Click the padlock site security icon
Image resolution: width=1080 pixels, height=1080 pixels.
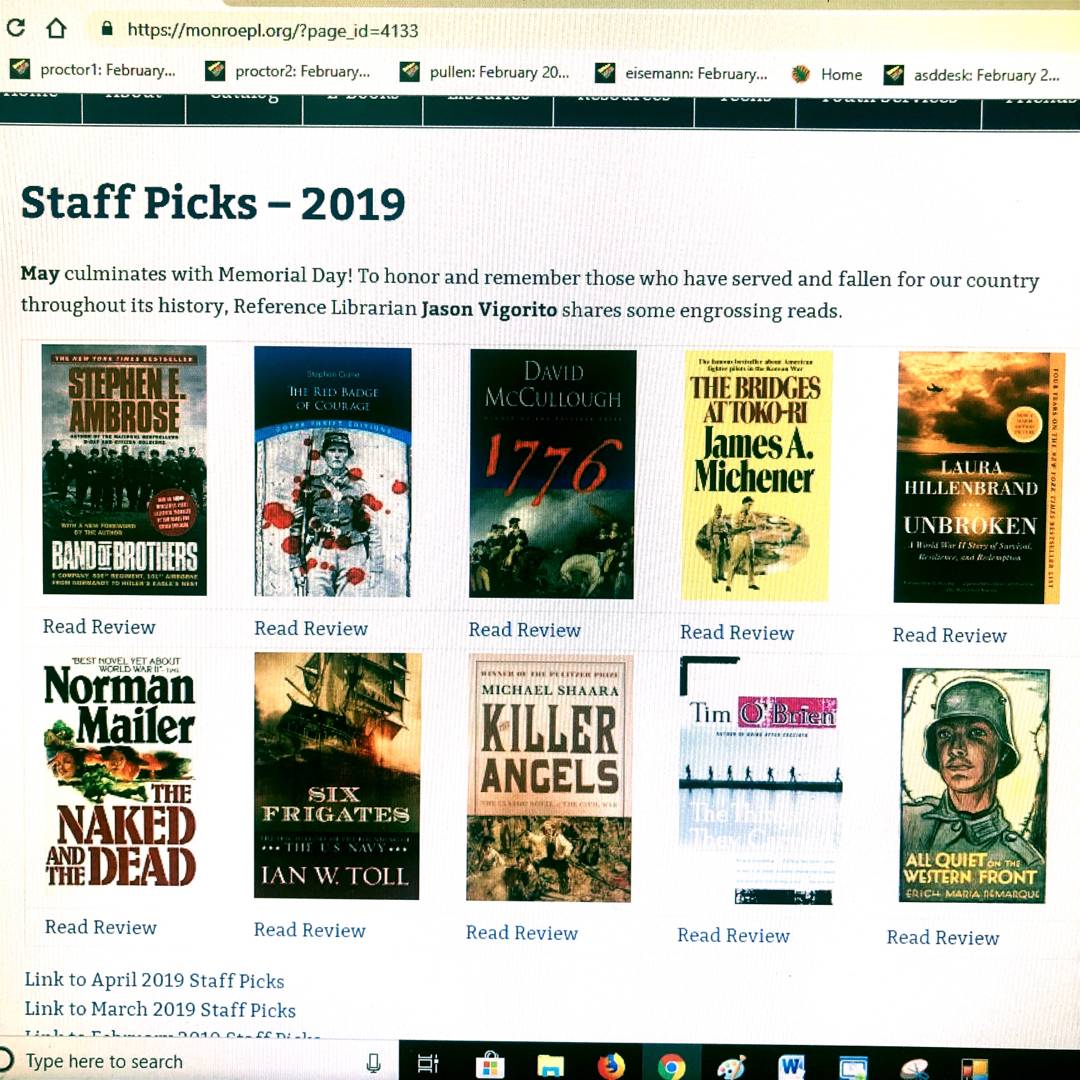coord(107,29)
